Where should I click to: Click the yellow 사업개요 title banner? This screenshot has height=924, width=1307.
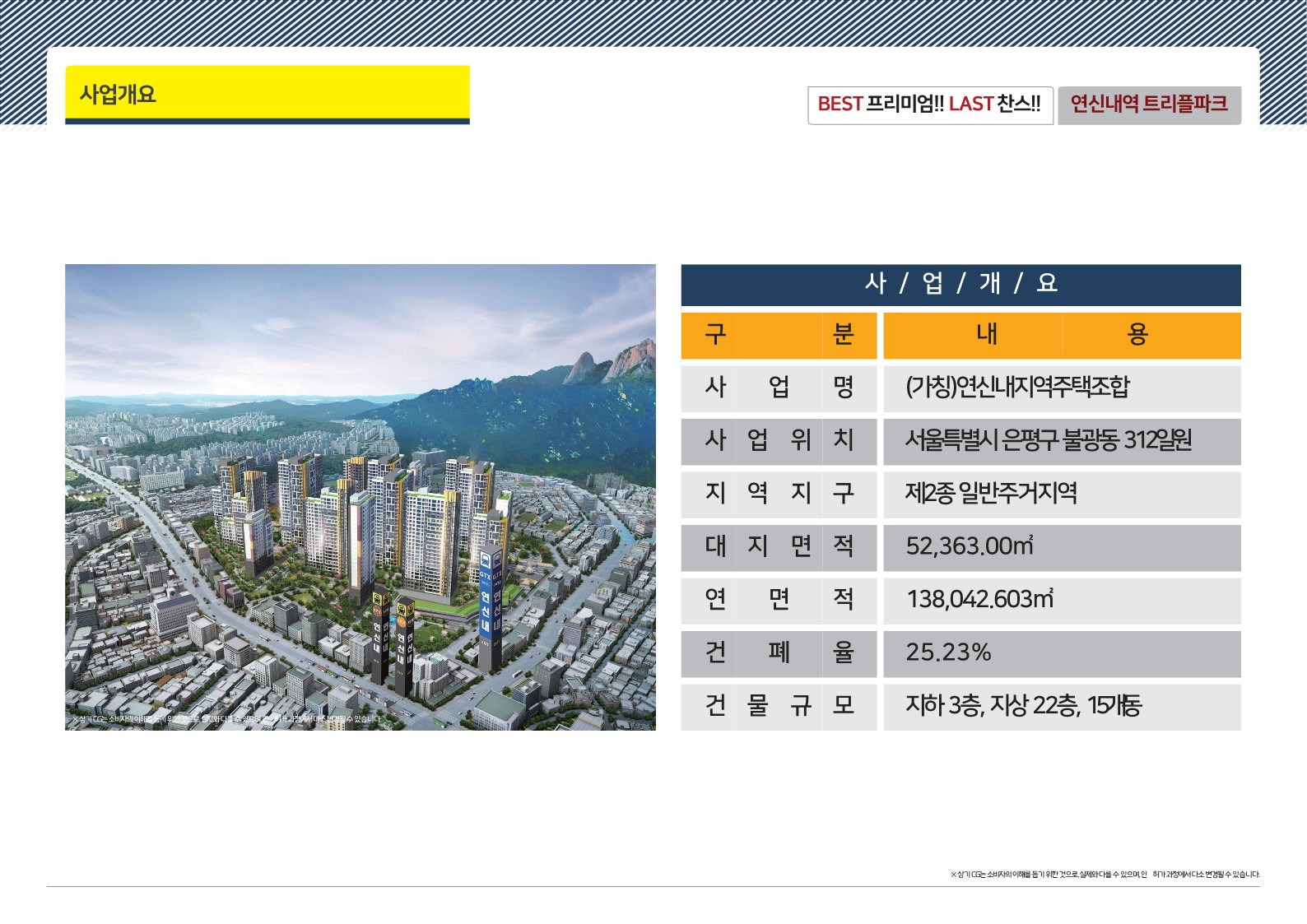pyautogui.click(x=267, y=93)
